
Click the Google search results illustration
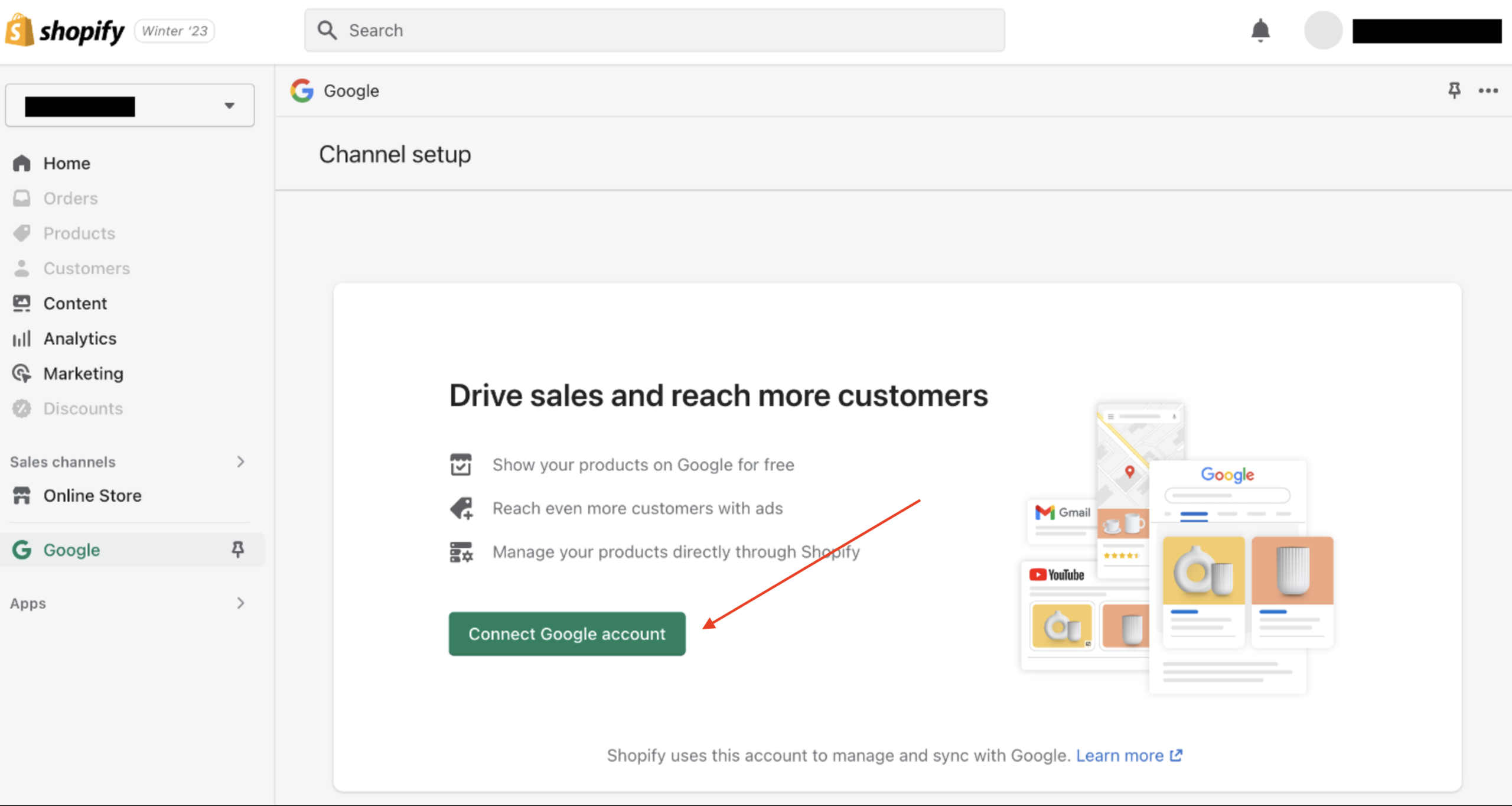tap(1228, 576)
